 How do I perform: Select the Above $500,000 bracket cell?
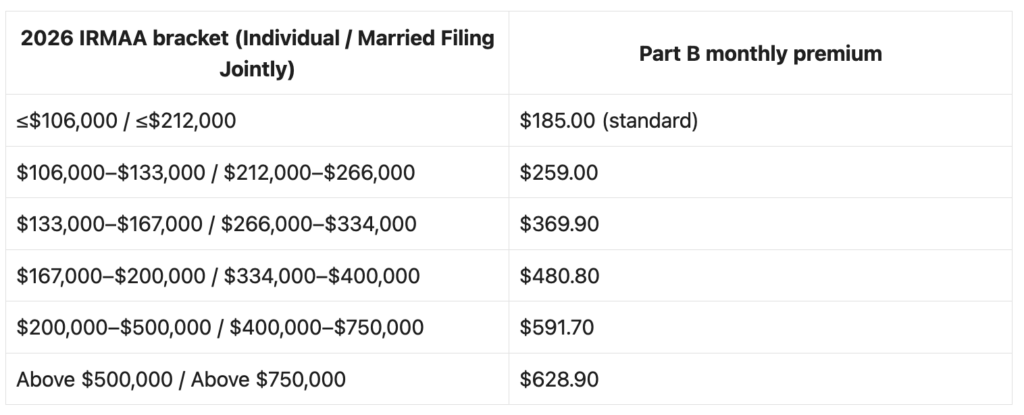coord(257,379)
